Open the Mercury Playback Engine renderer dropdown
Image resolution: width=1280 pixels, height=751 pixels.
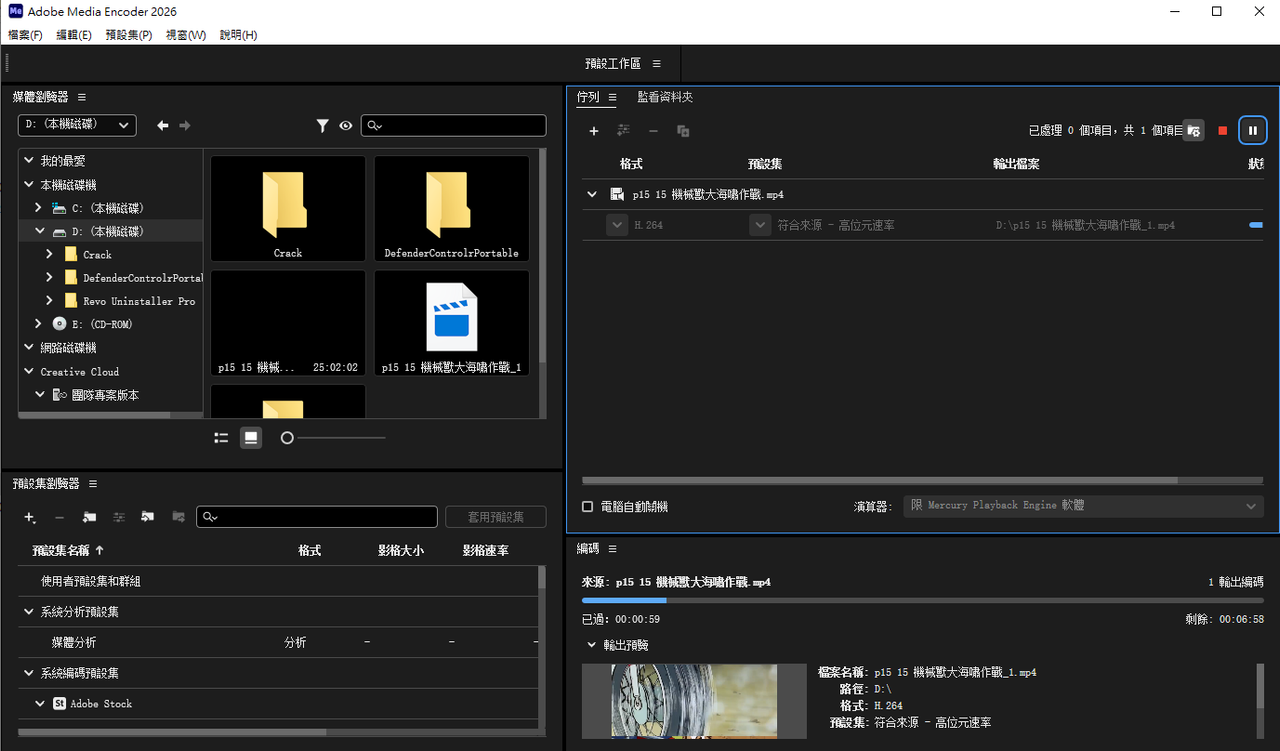[x=1083, y=506]
